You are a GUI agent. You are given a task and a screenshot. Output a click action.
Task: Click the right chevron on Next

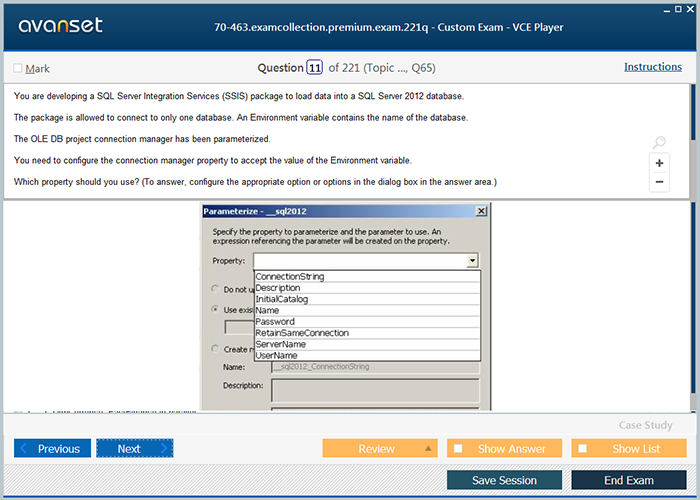163,448
